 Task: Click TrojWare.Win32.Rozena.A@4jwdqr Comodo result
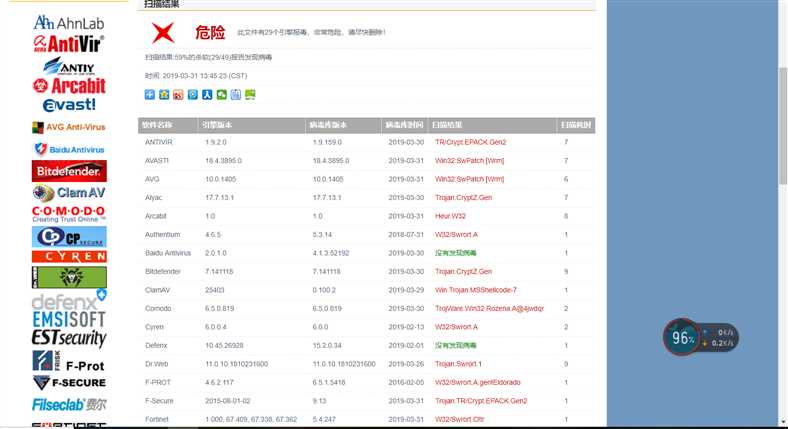pos(489,308)
